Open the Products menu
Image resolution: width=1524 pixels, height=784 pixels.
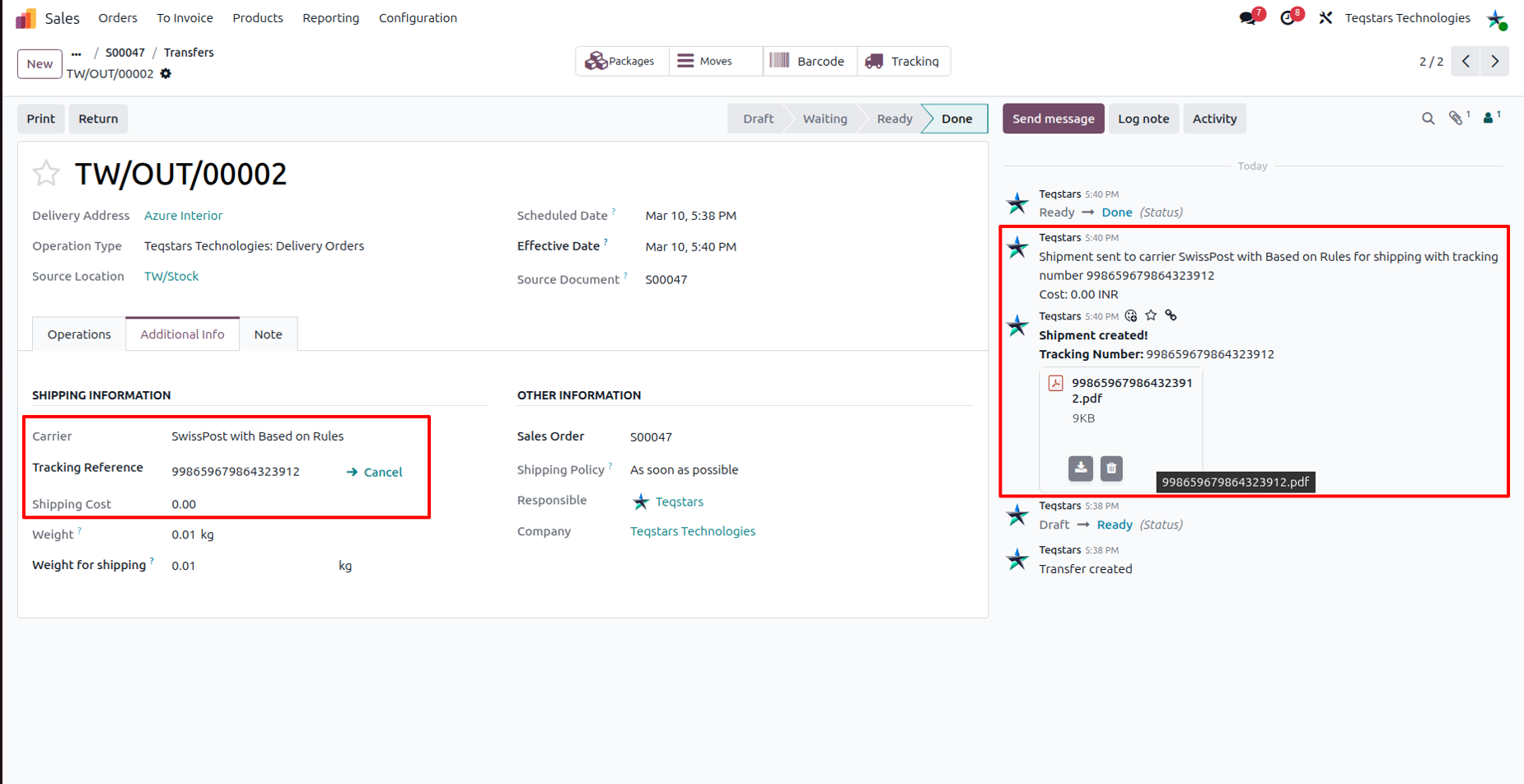point(258,18)
